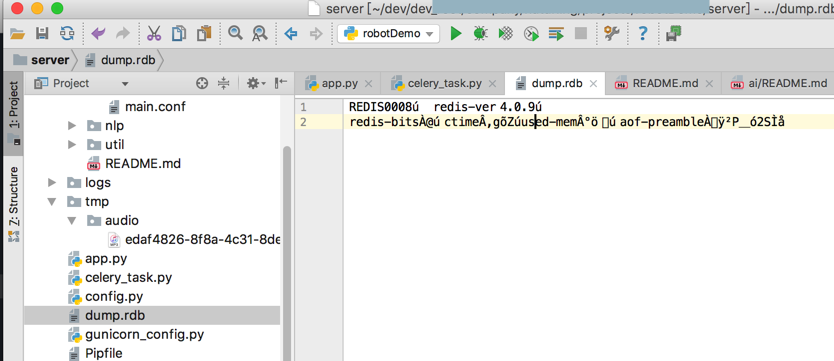Expand the logs folder
This screenshot has width=834, height=361.
(x=52, y=183)
